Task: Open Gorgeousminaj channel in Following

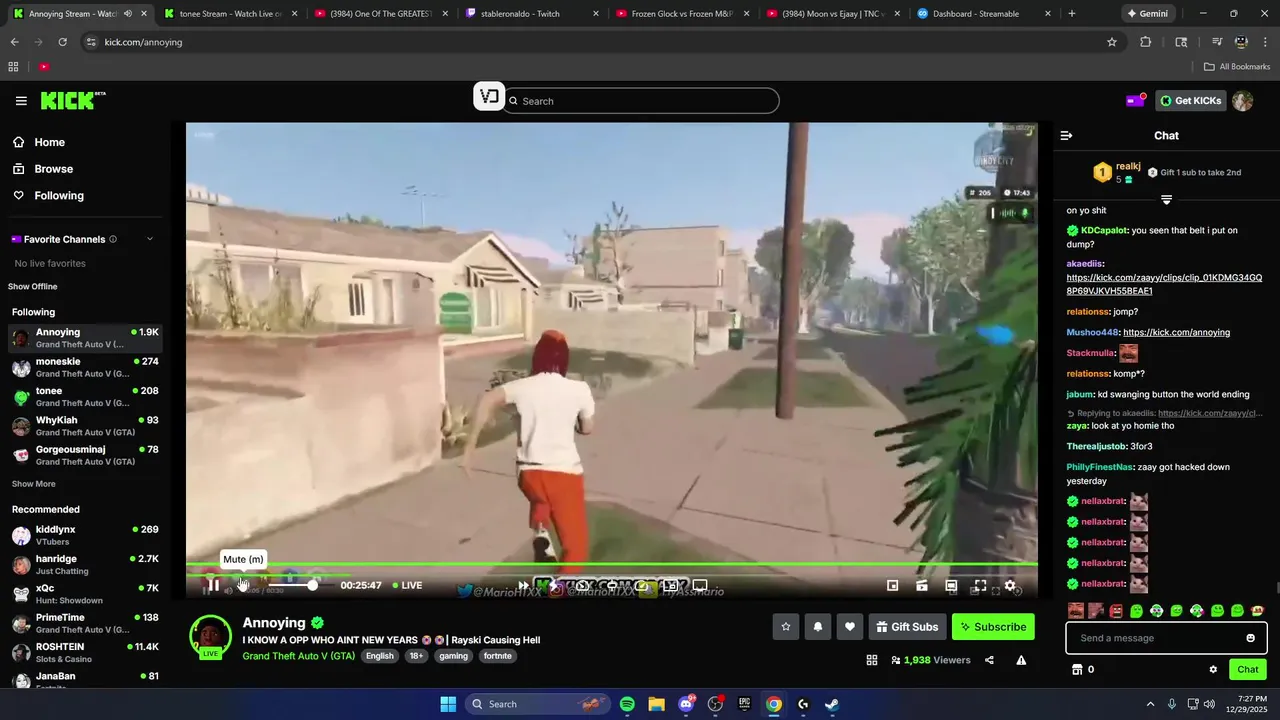Action: [85, 455]
